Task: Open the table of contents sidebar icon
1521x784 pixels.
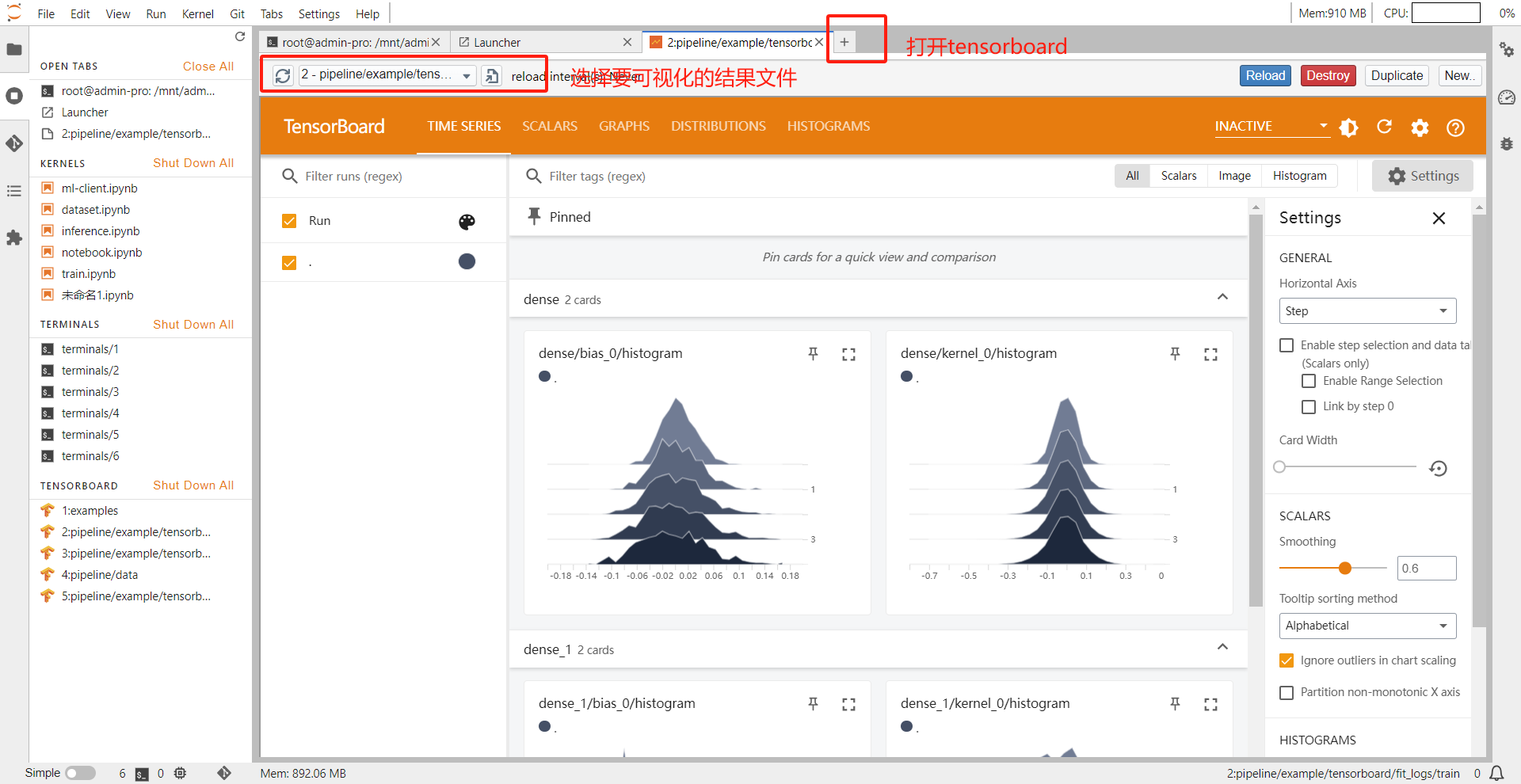Action: point(14,191)
